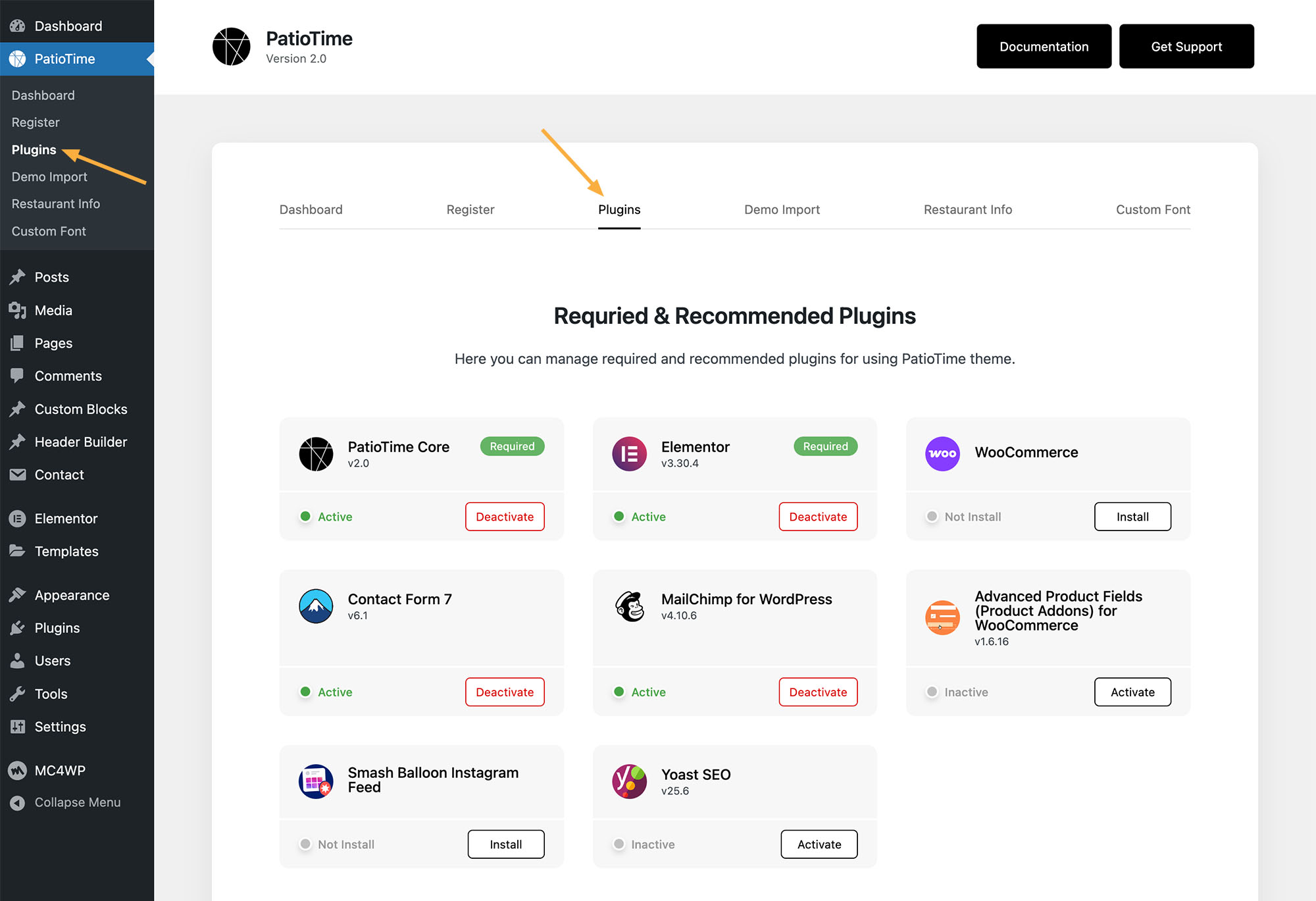Viewport: 1316px width, 901px height.
Task: Click the Elementor plugin card icon
Action: tap(629, 453)
